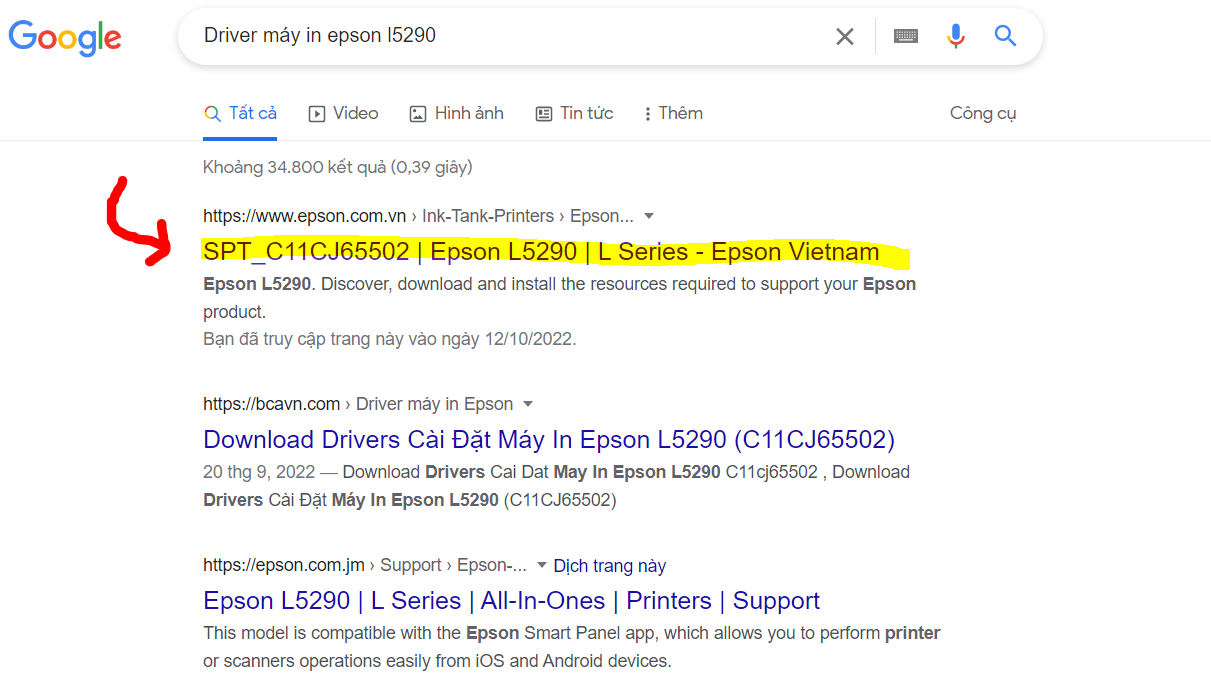This screenshot has height=674, width=1211.
Task: Open Epson L5290 All-In-Ones Support result
Action: pyautogui.click(x=511, y=601)
